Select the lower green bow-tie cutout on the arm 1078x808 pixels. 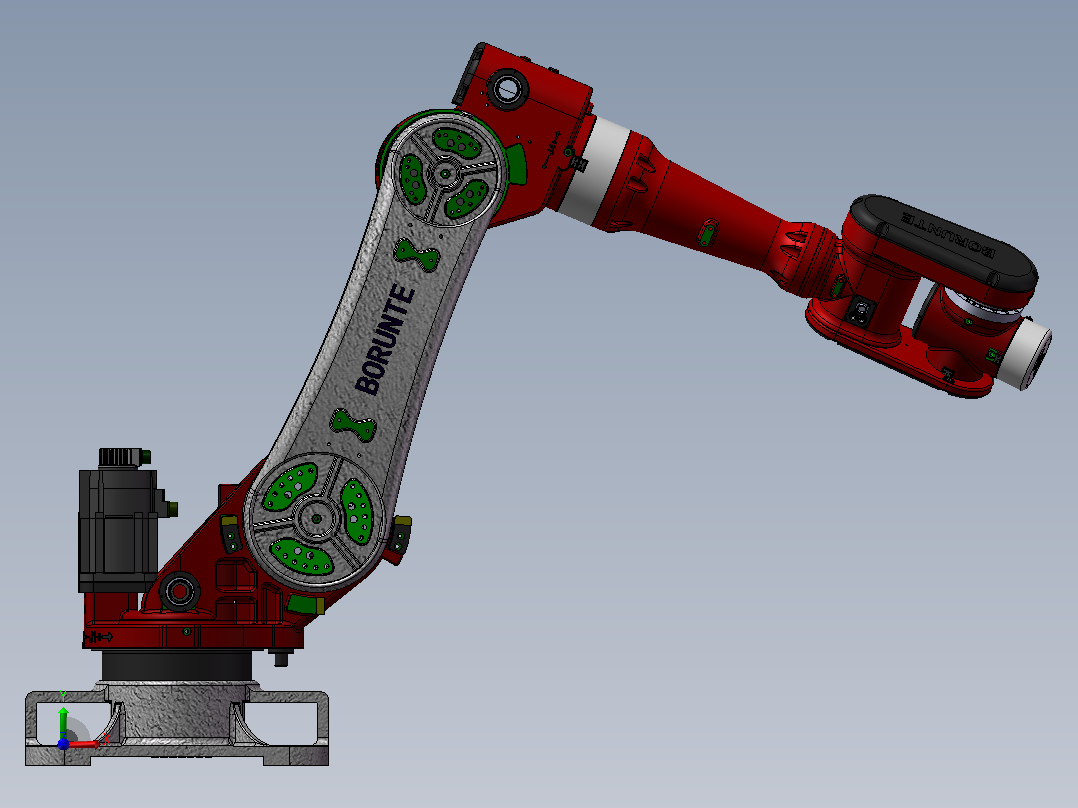pos(354,424)
